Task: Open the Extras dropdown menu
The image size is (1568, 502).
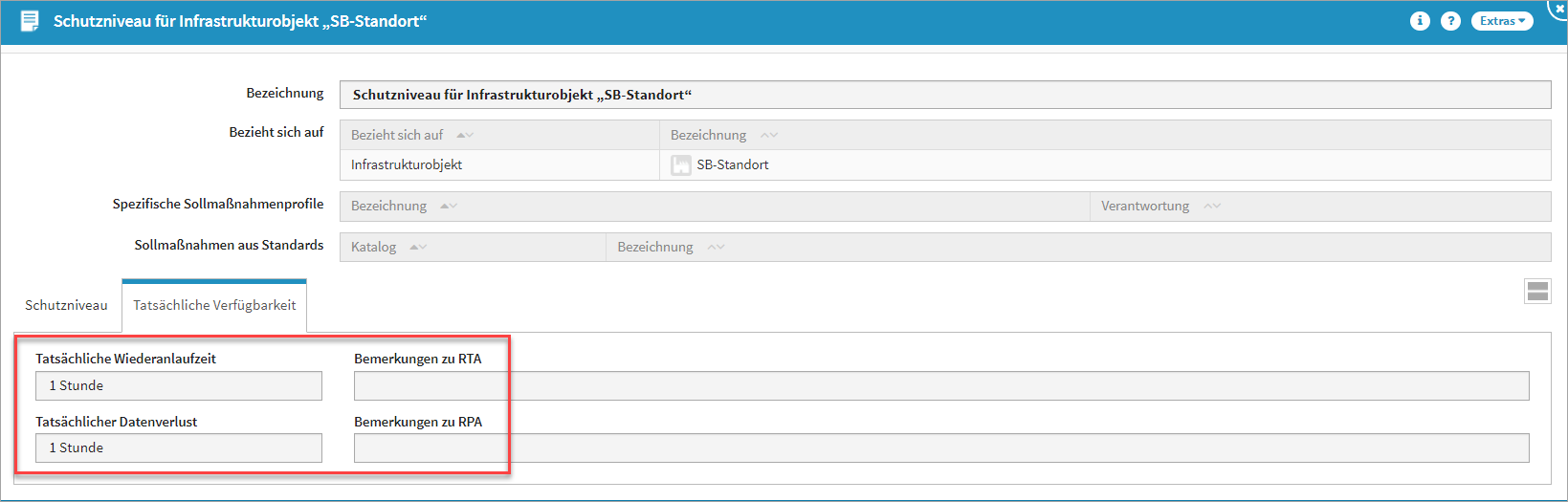Action: coord(1501,21)
